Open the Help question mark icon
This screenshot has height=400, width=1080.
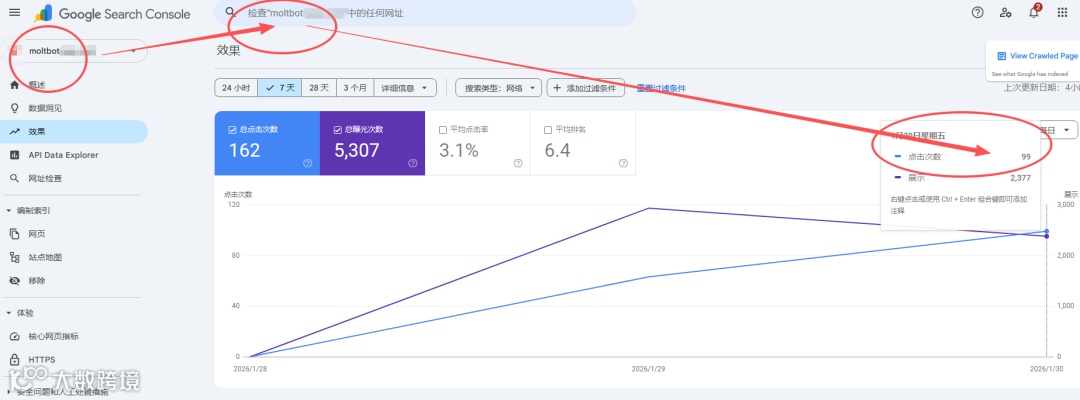[977, 12]
